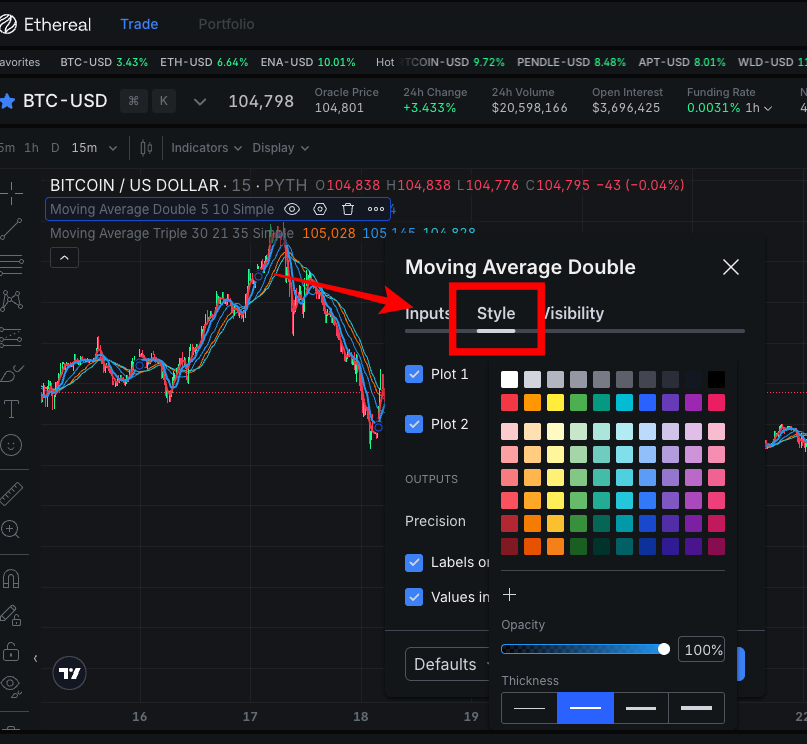807x744 pixels.
Task: Open the Indicators dropdown
Action: [206, 148]
